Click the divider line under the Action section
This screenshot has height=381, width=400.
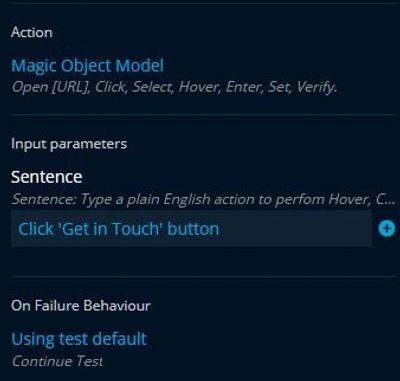[203, 114]
